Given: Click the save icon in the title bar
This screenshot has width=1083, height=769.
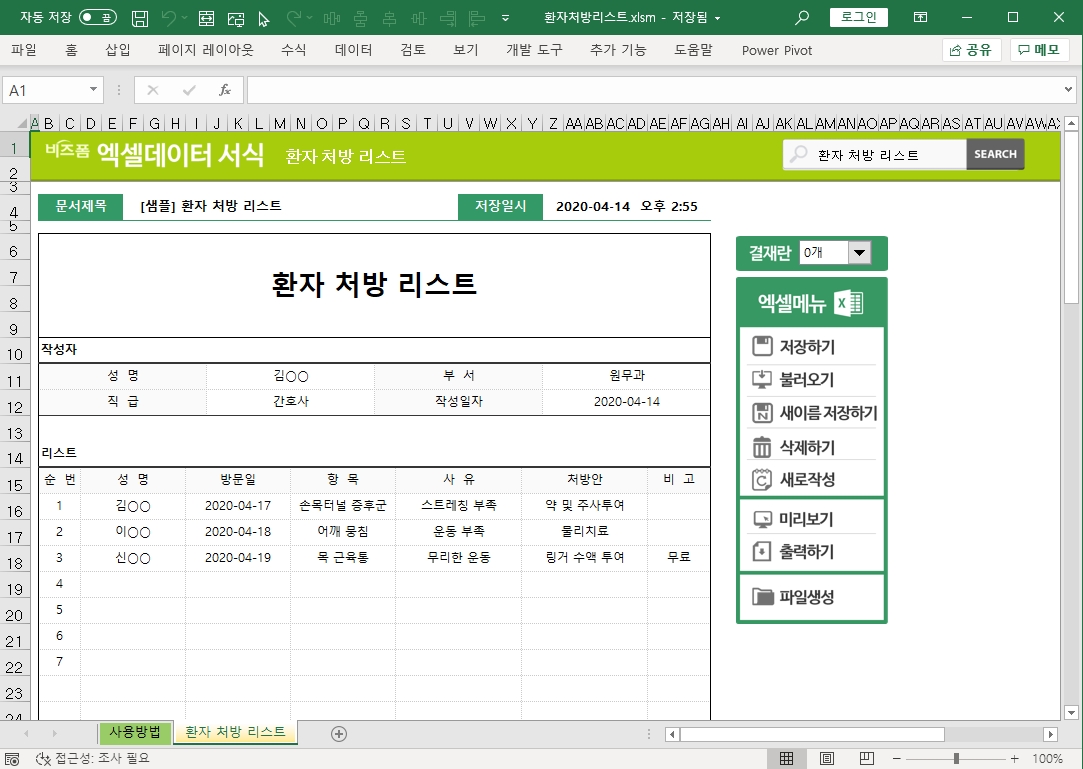Looking at the screenshot, I should [141, 18].
